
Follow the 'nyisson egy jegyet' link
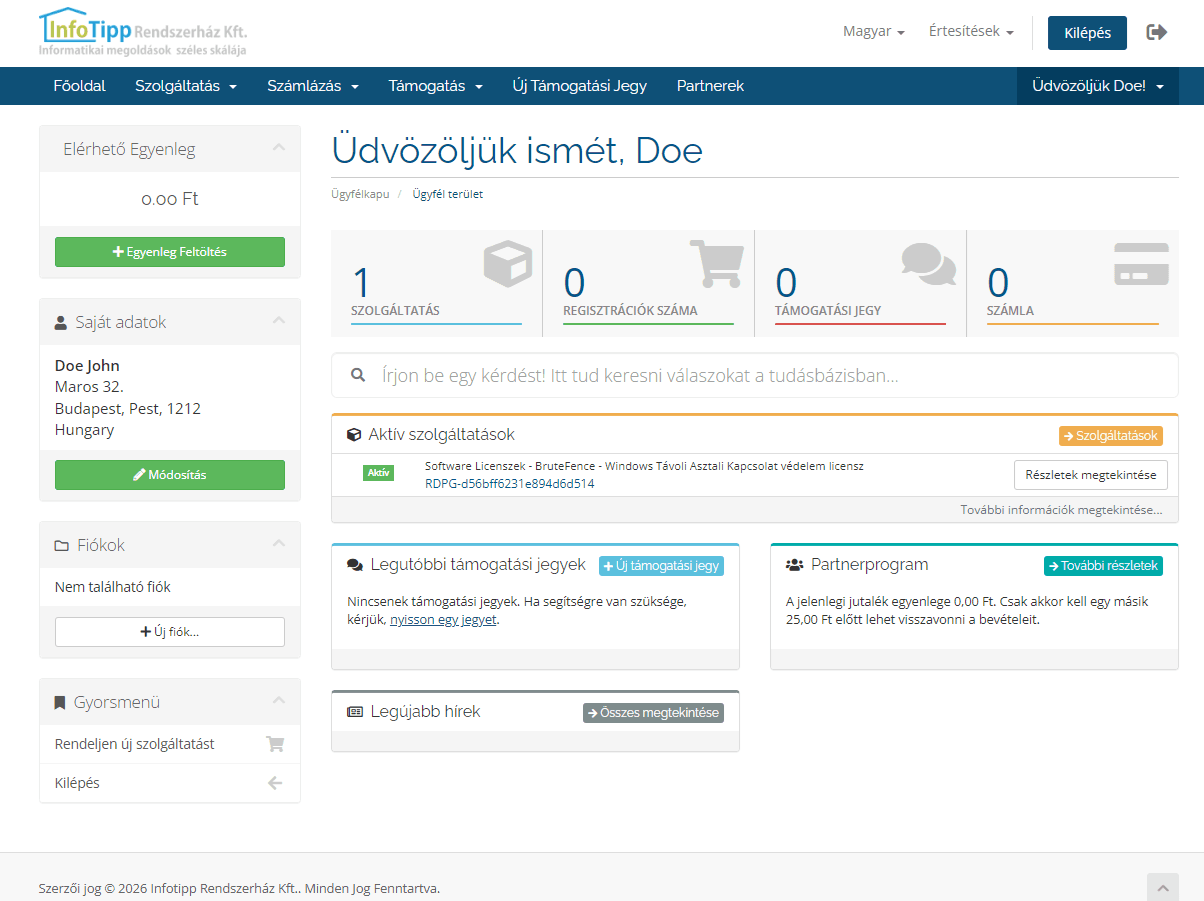point(443,620)
